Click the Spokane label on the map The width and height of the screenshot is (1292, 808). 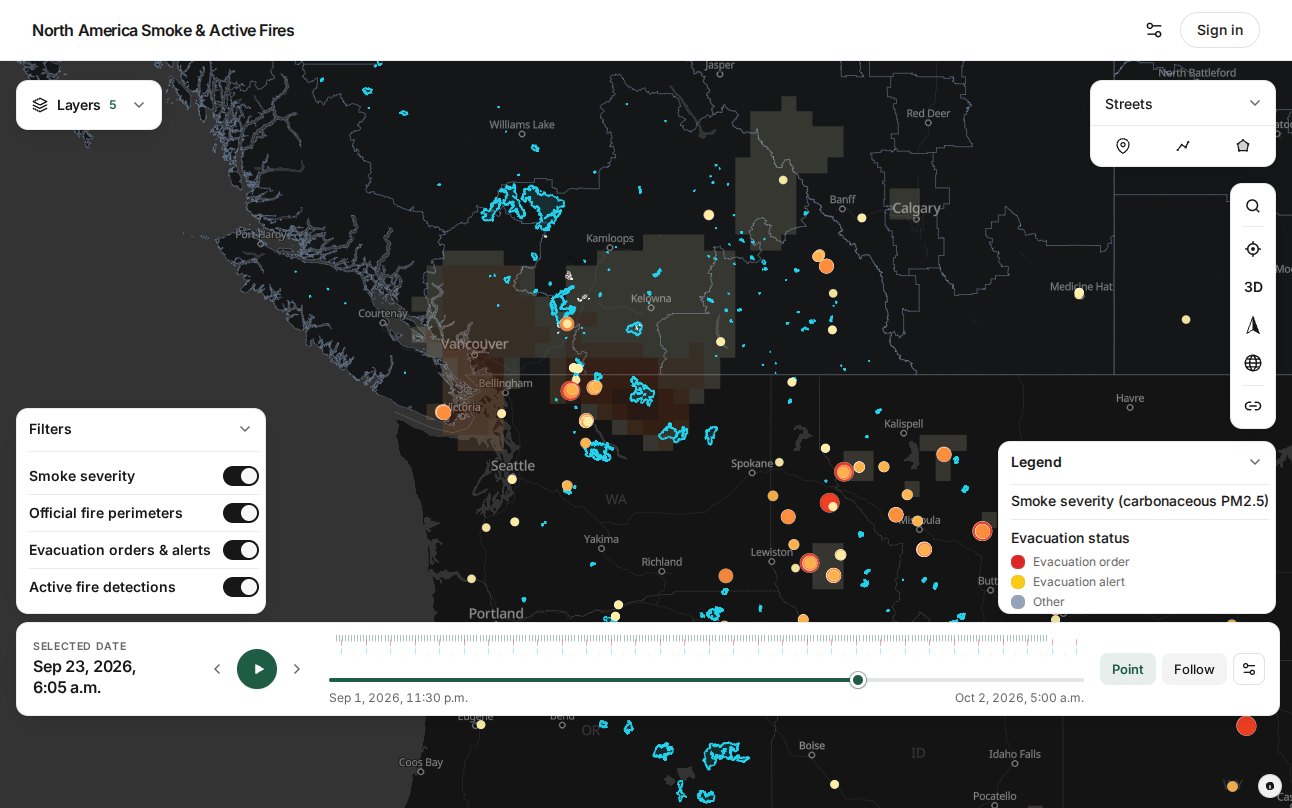click(752, 463)
